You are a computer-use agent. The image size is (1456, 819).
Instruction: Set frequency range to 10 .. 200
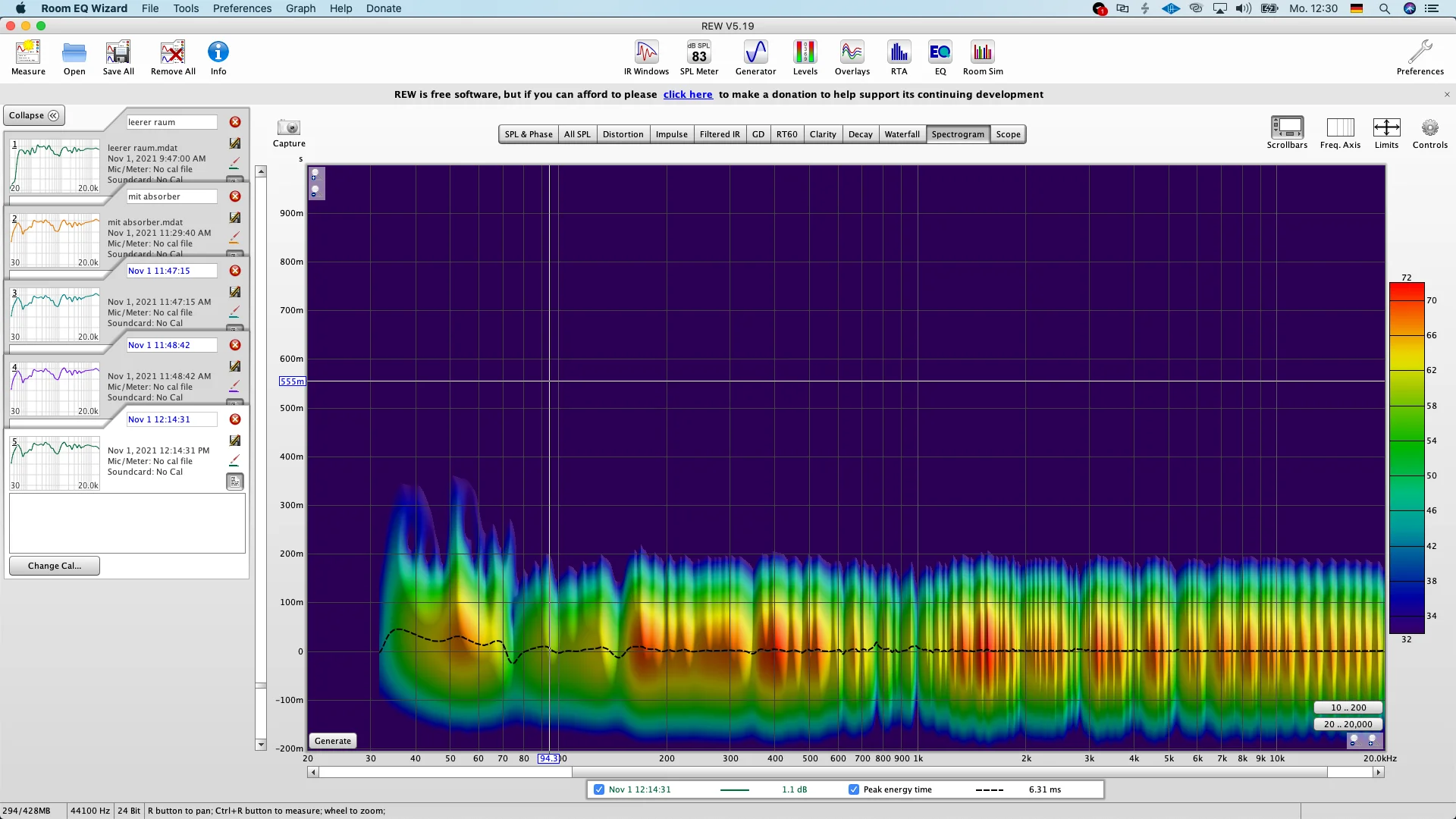(1348, 708)
